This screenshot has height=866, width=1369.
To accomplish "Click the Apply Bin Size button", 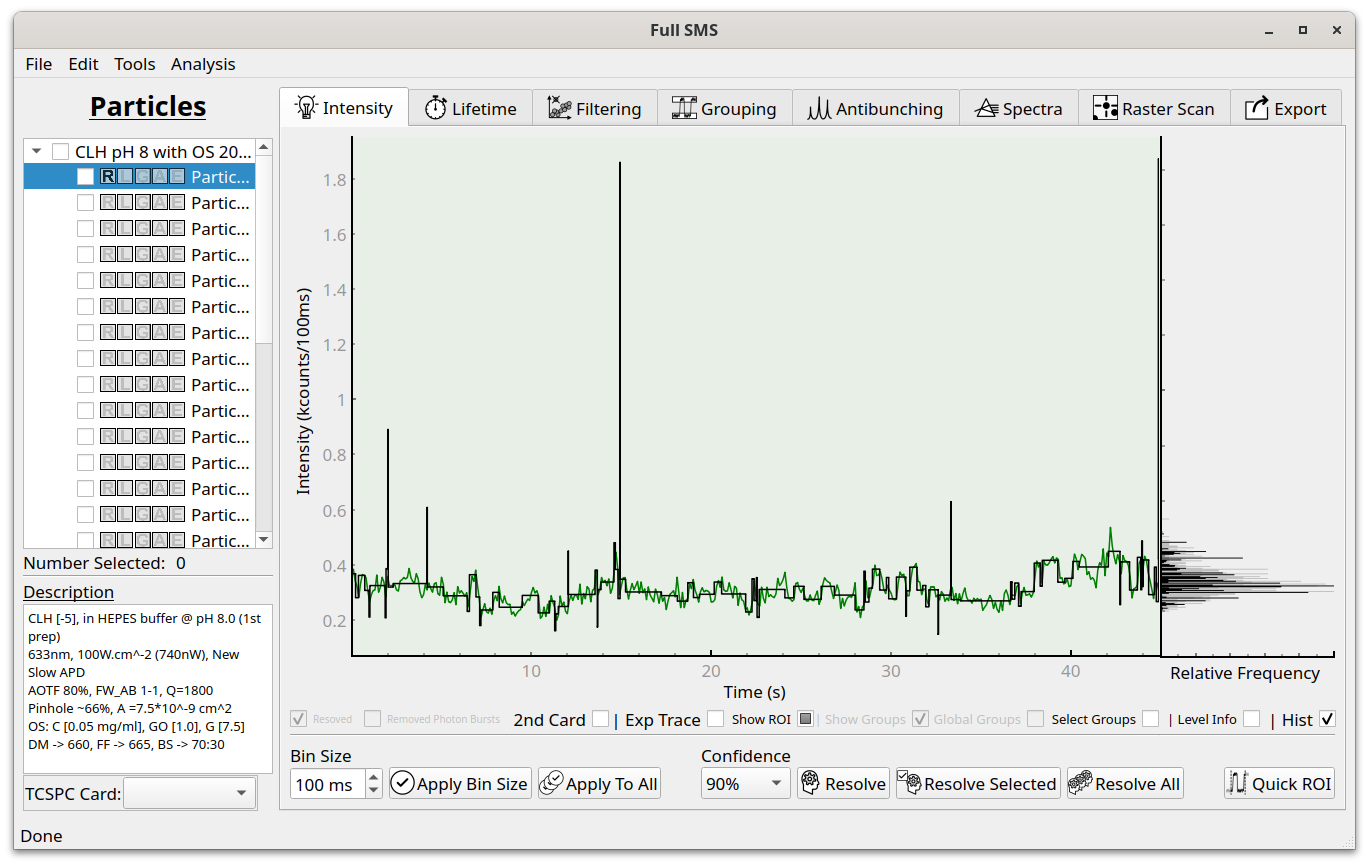I will (460, 784).
